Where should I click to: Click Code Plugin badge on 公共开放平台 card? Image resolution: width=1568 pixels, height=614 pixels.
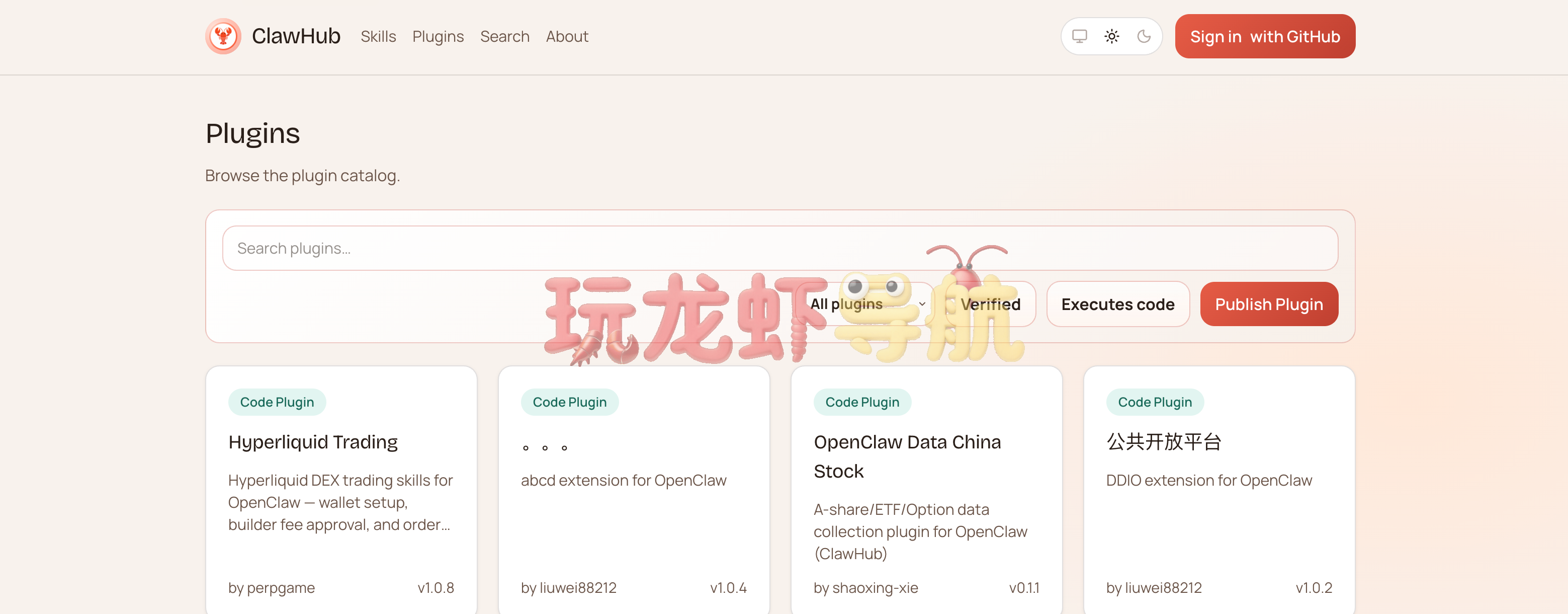[x=1155, y=402]
